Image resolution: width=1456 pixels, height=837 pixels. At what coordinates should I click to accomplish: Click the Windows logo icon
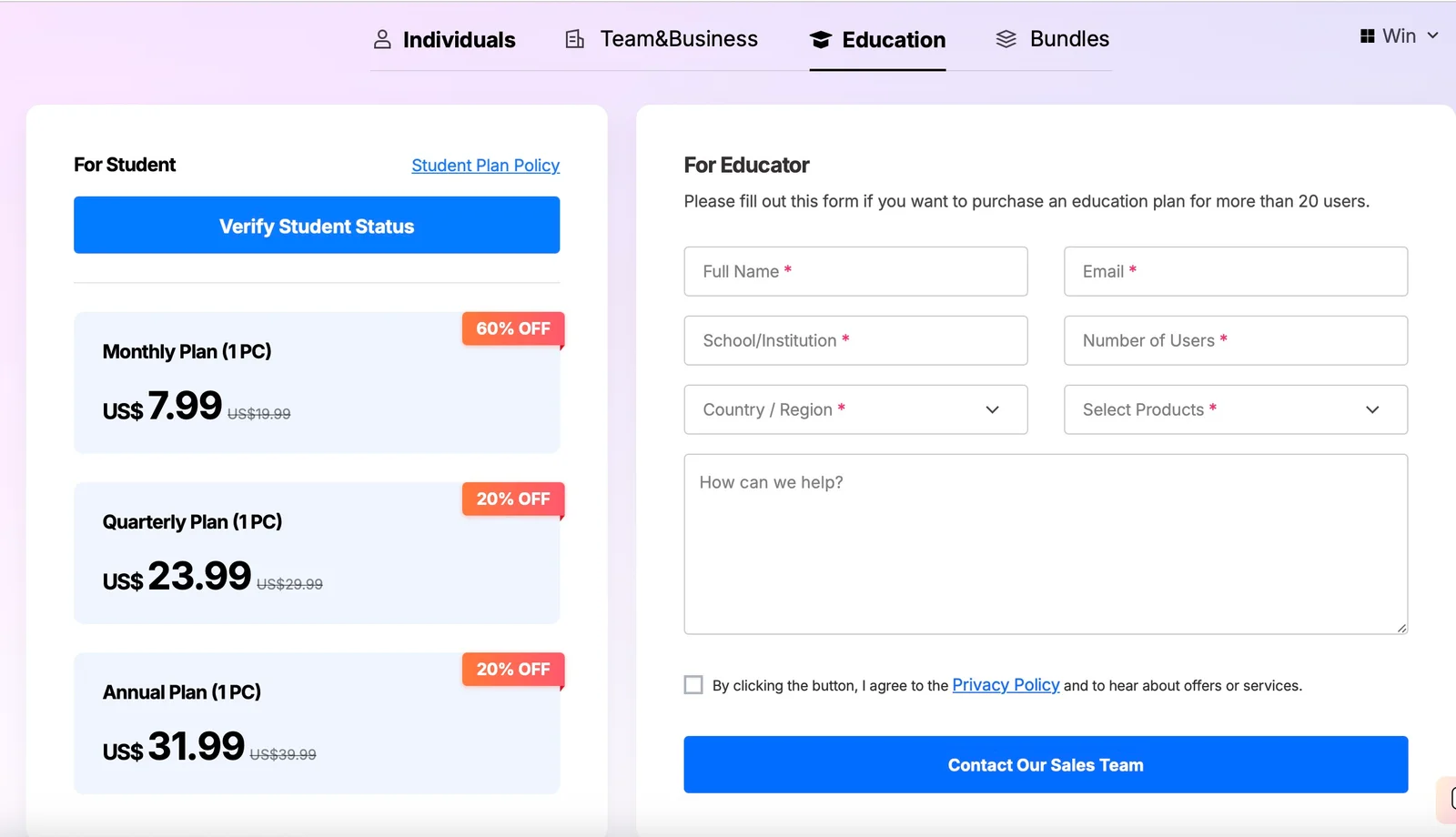click(1367, 36)
